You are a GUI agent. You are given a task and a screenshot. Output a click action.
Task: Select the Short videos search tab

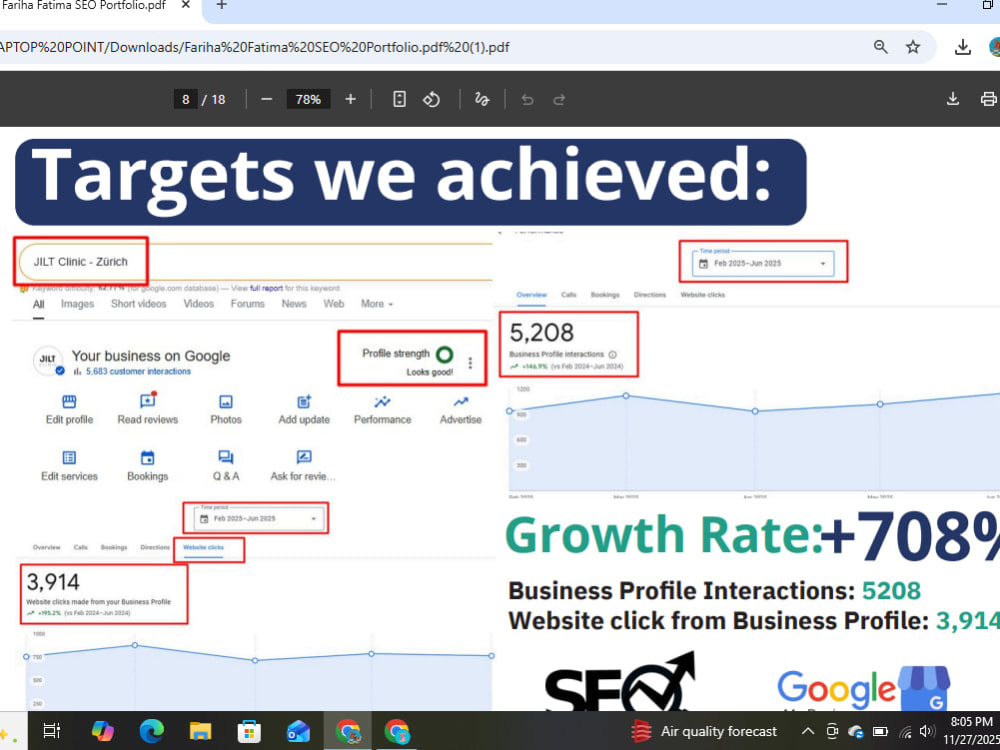138,304
